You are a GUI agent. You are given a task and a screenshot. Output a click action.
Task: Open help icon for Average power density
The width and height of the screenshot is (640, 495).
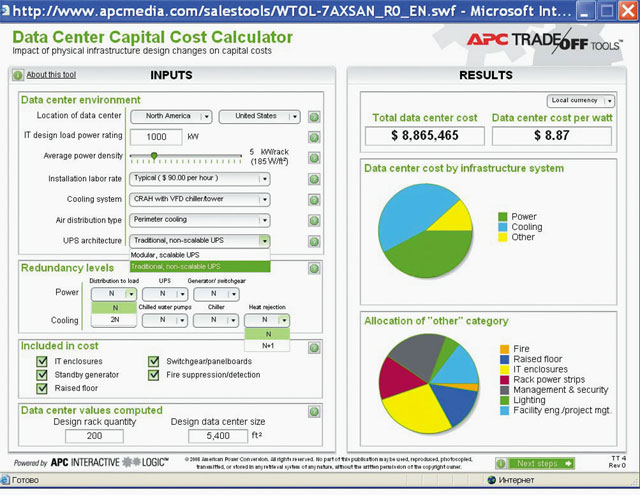tap(314, 158)
